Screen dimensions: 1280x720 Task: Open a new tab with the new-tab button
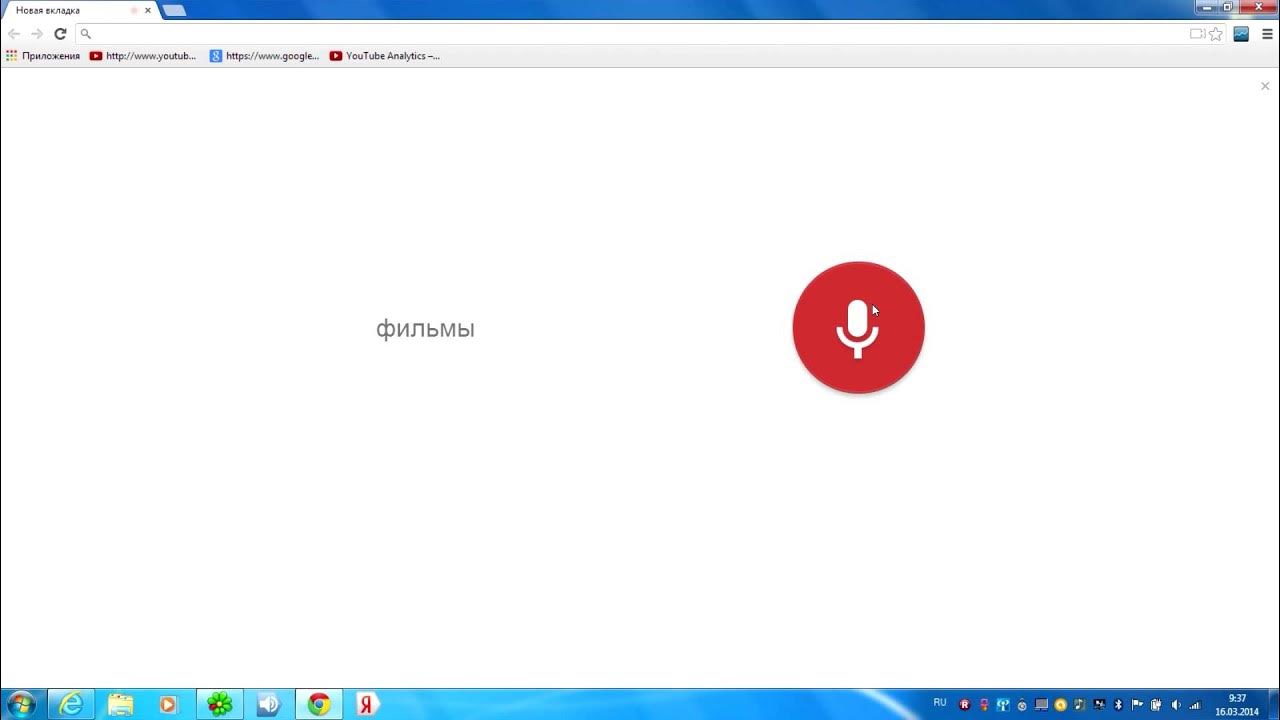[174, 10]
